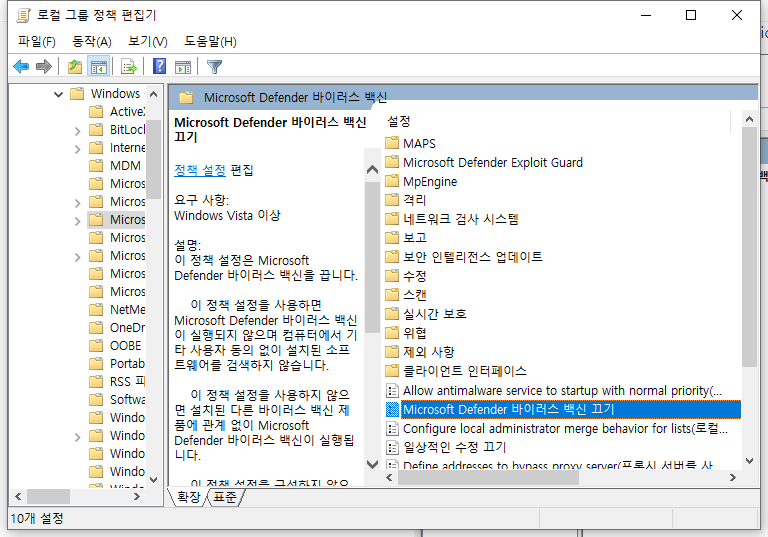
Task: Open Microsoft Defender Exploit Guard folder
Action: (484, 162)
